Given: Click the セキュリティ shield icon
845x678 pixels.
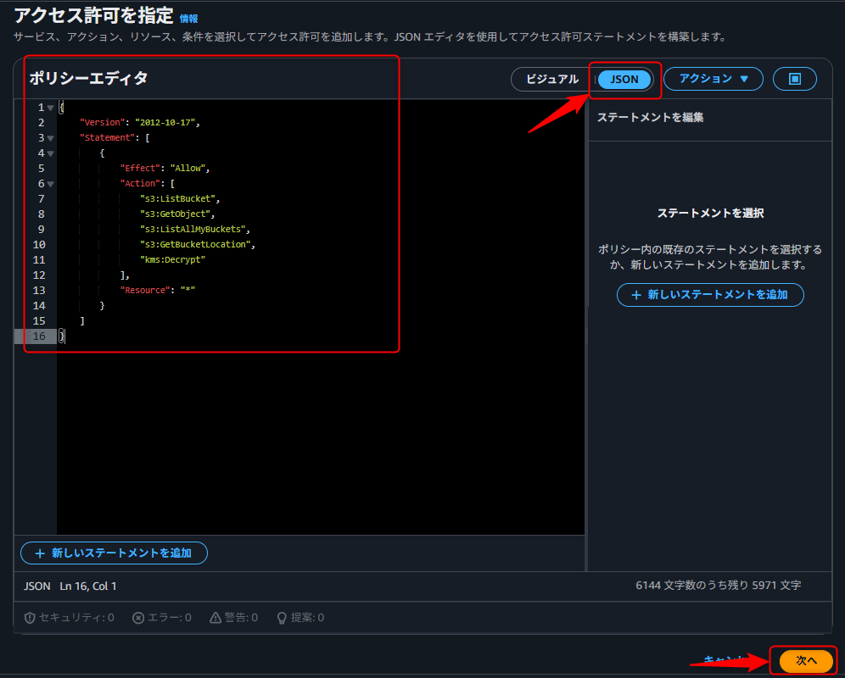Looking at the screenshot, I should tap(30, 618).
